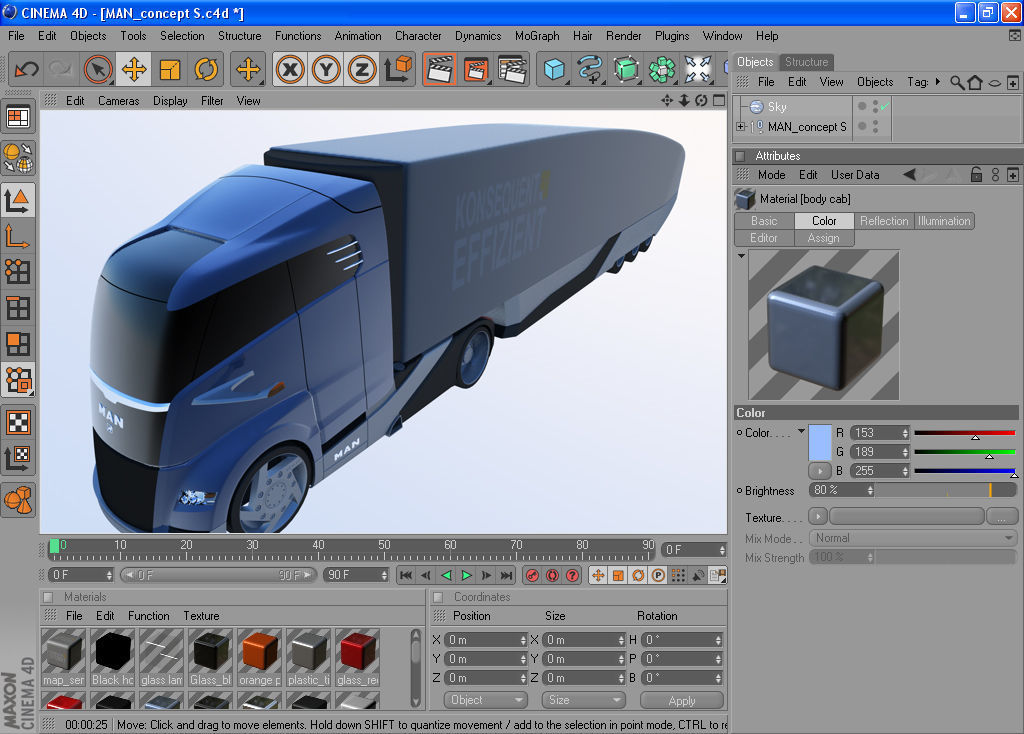This screenshot has height=734, width=1024.
Task: Switch to the Structure tab
Action: [x=807, y=62]
